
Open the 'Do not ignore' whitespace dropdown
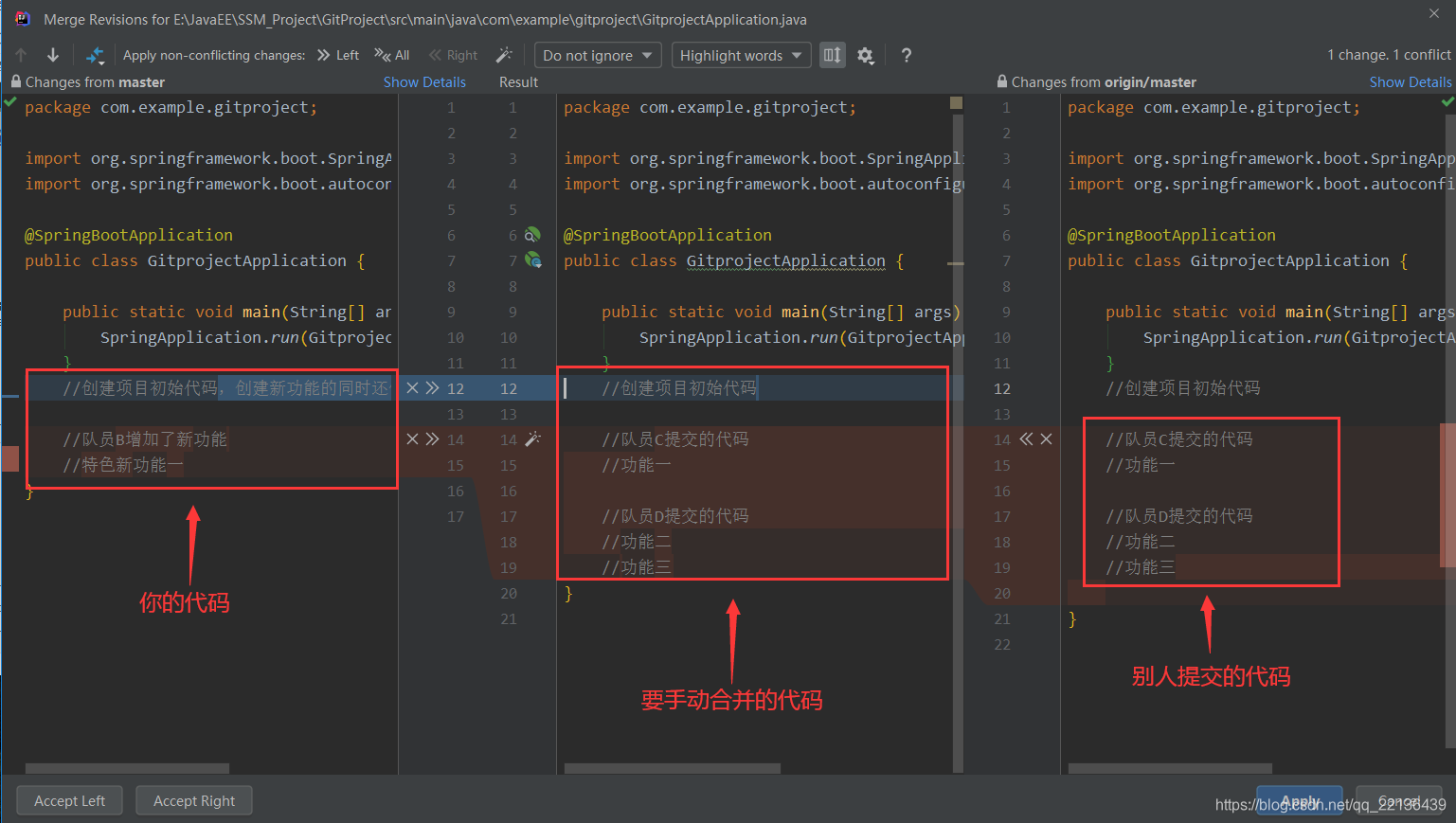point(598,55)
